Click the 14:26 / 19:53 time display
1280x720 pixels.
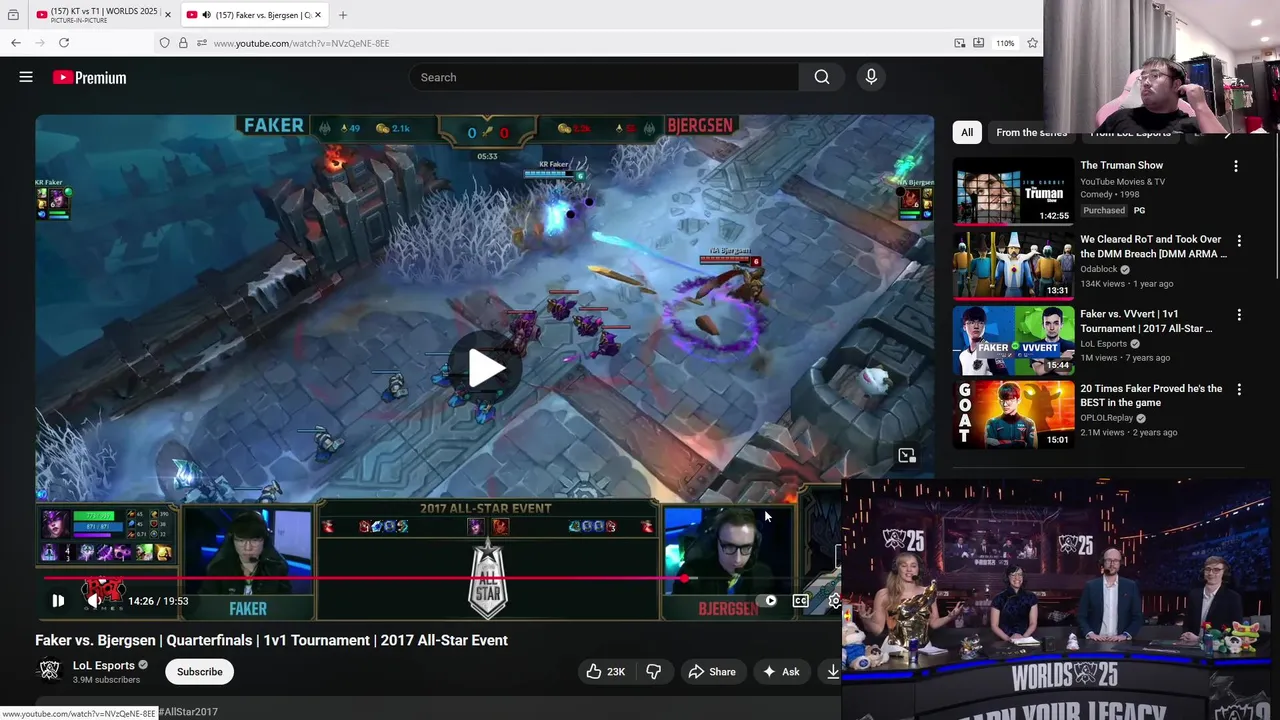[x=158, y=601]
